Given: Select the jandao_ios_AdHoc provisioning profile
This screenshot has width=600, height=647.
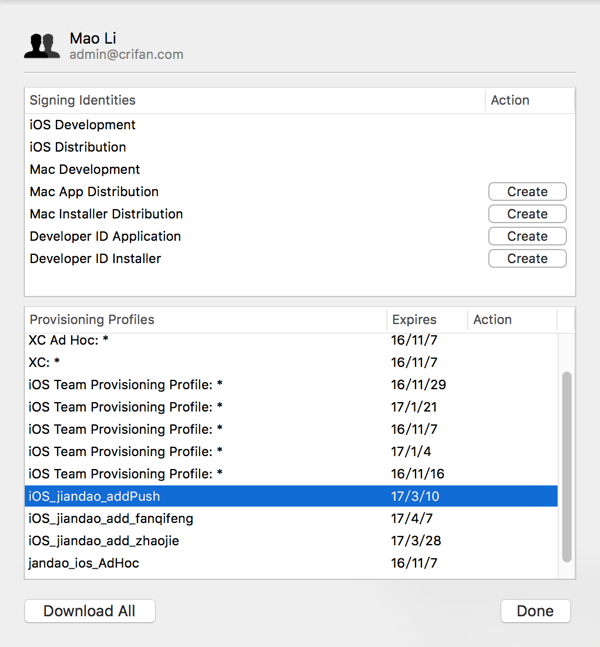Looking at the screenshot, I should tap(84, 563).
